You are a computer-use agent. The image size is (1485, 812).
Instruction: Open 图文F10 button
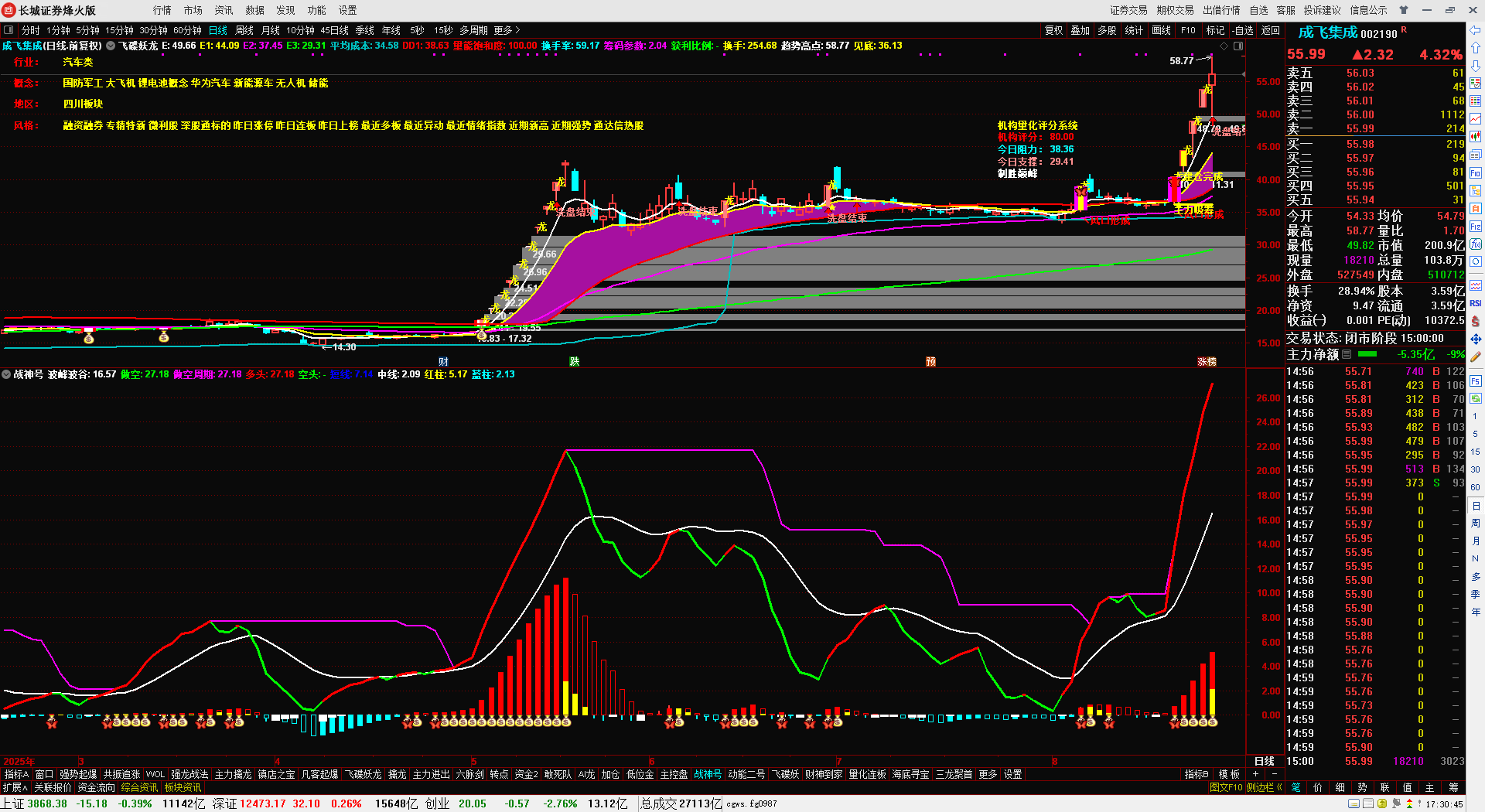coord(1226,787)
